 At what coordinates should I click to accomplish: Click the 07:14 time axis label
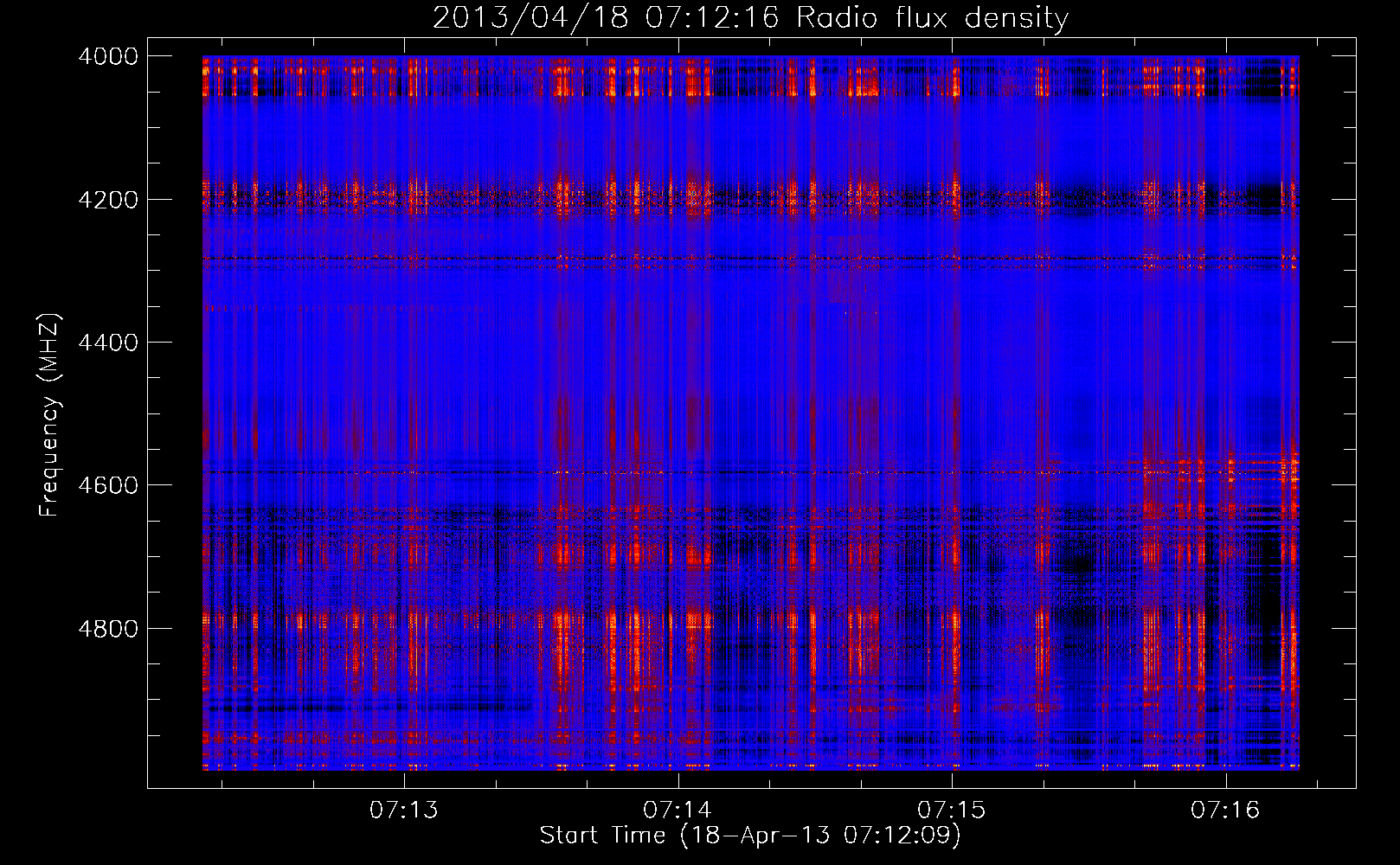pos(678,810)
